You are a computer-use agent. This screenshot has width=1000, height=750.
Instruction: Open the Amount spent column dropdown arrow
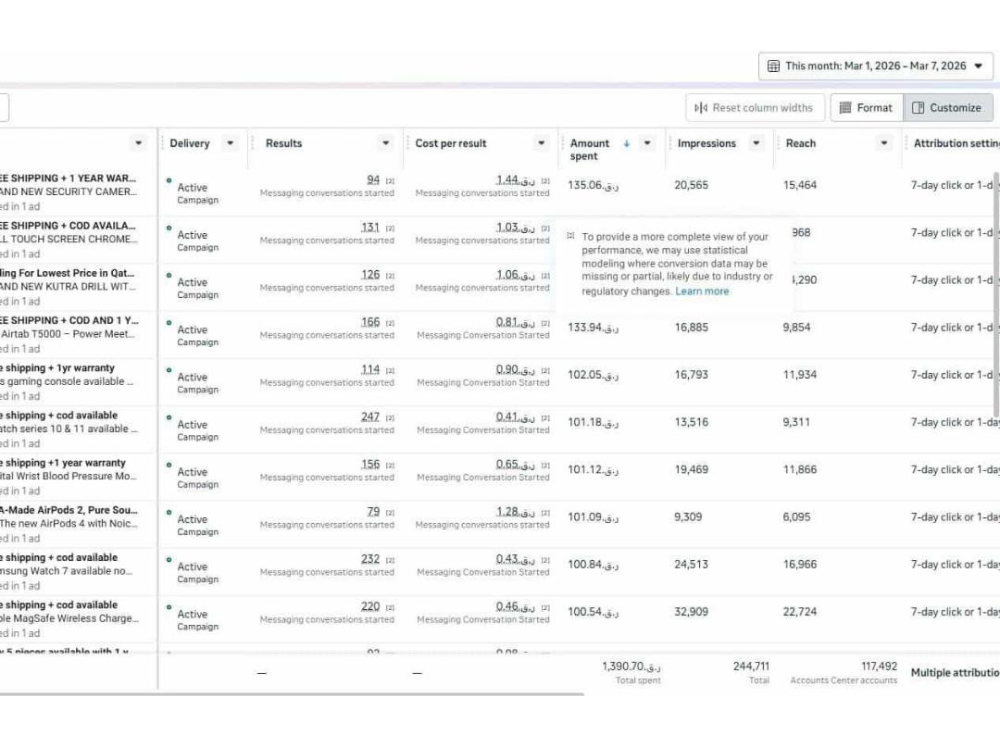(x=647, y=143)
